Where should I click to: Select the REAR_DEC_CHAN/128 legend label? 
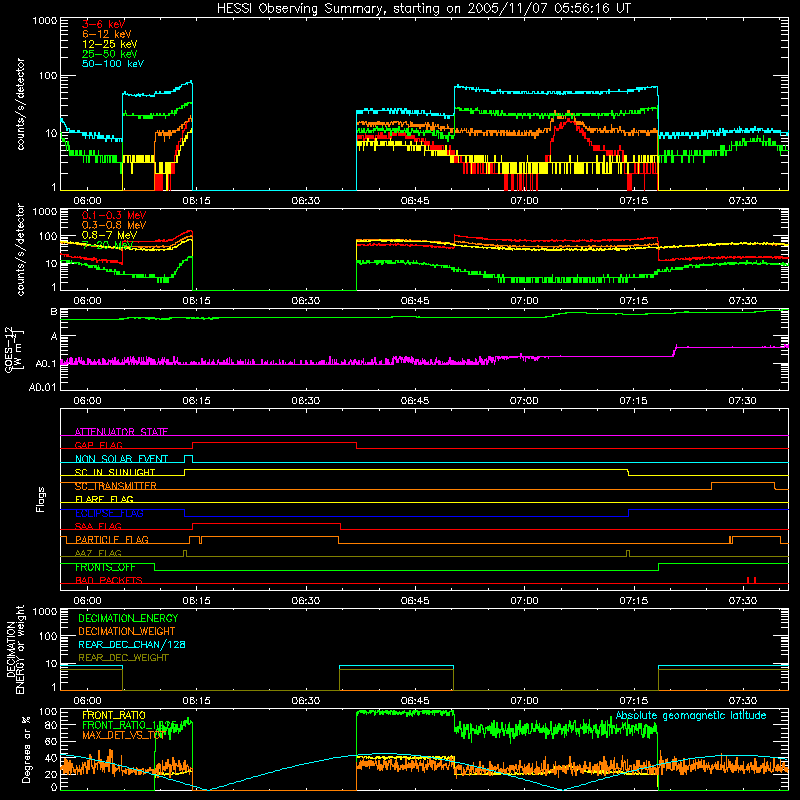[132, 644]
